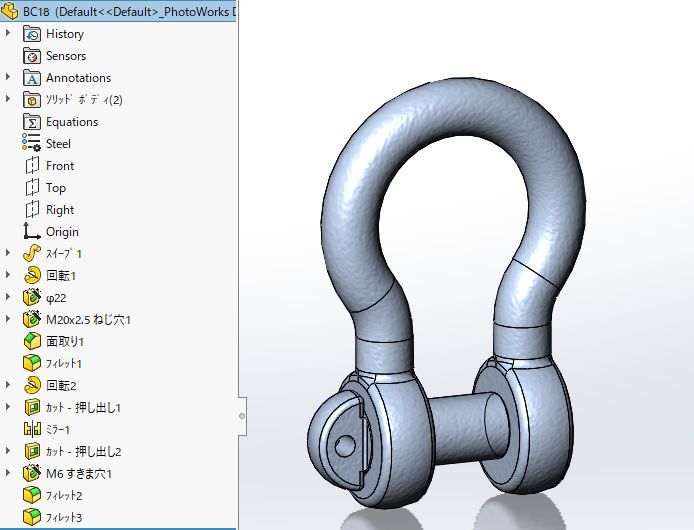Click the φ22 hole wizard icon
694x530 pixels.
click(32, 298)
